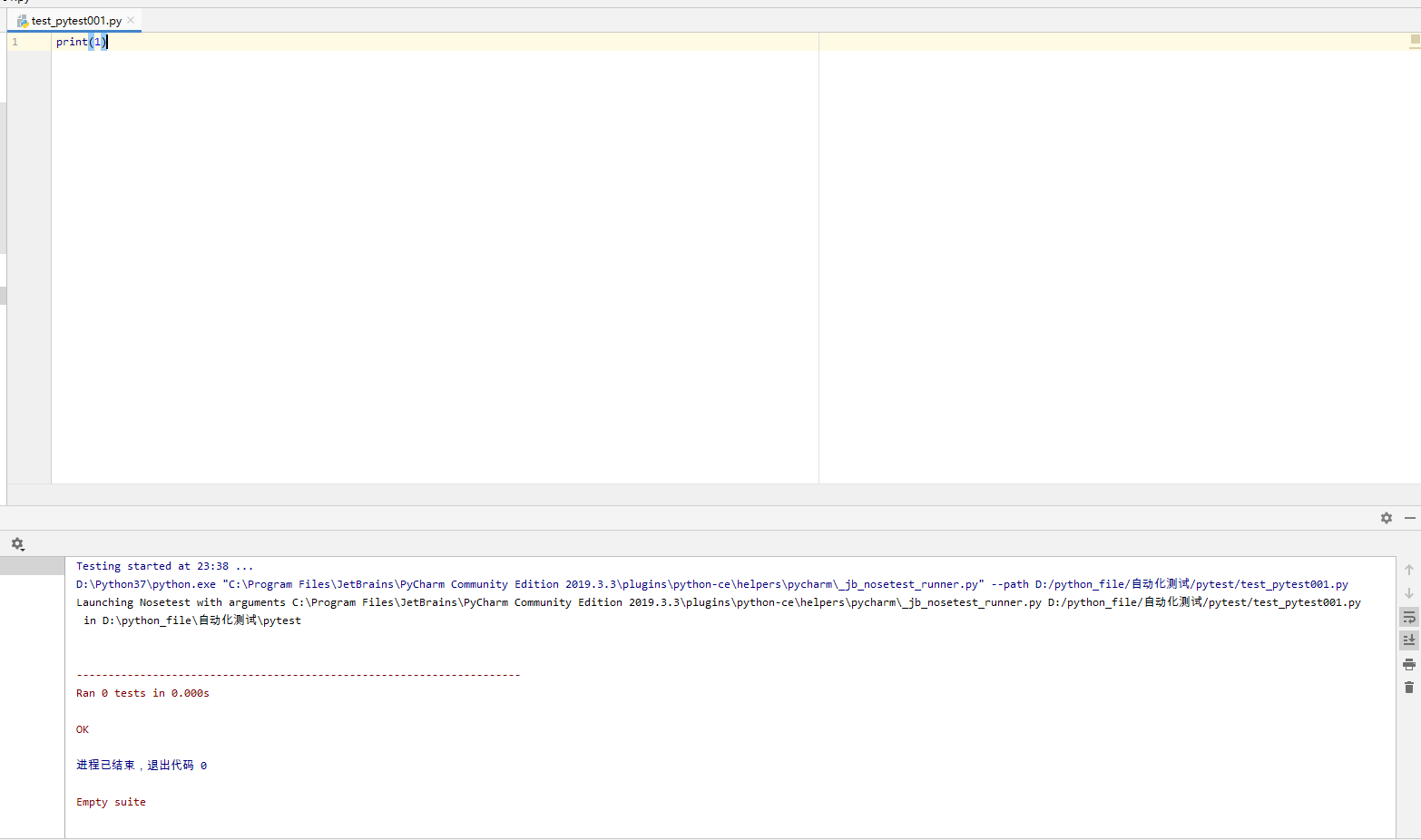This screenshot has height=840, width=1421.
Task: Click the Python file icon on the tab
Action: pos(23,21)
